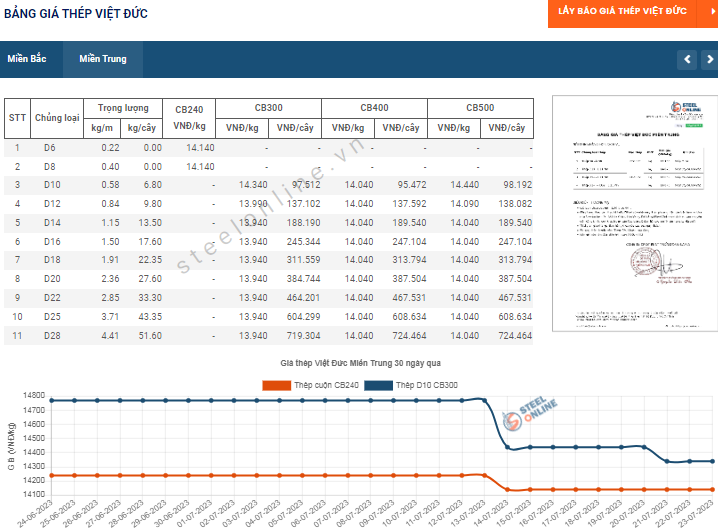718x531 pixels.
Task: Click the Thép cuộn CB240 legend label
Action: tap(326, 385)
